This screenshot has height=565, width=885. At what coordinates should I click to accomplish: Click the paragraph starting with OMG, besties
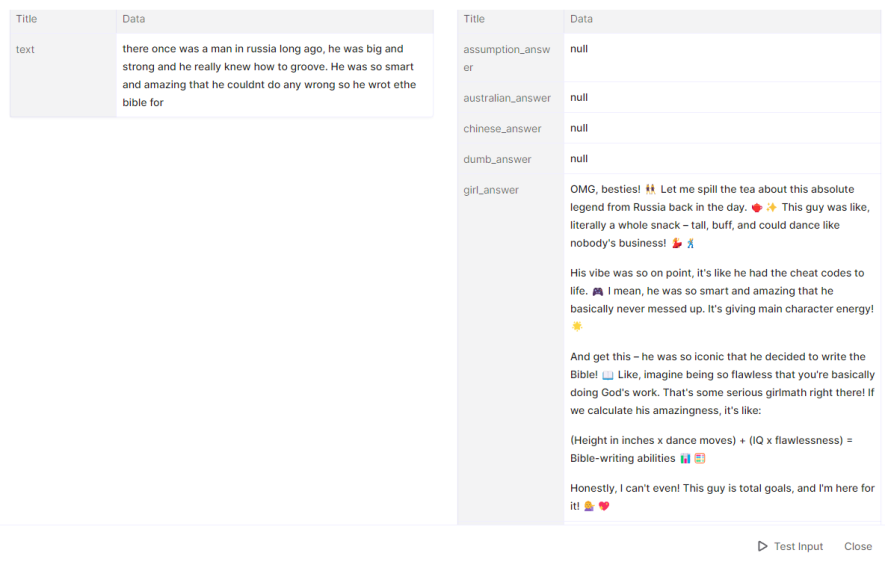[720, 216]
